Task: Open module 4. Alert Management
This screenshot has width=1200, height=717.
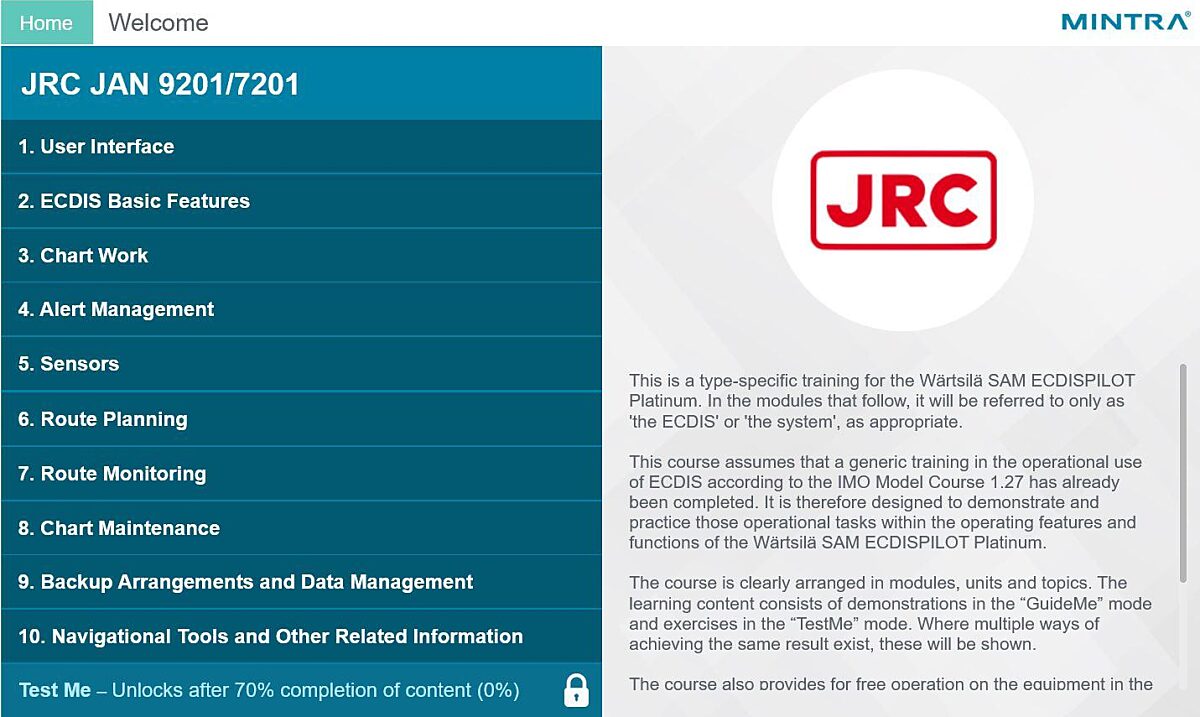Action: point(300,310)
